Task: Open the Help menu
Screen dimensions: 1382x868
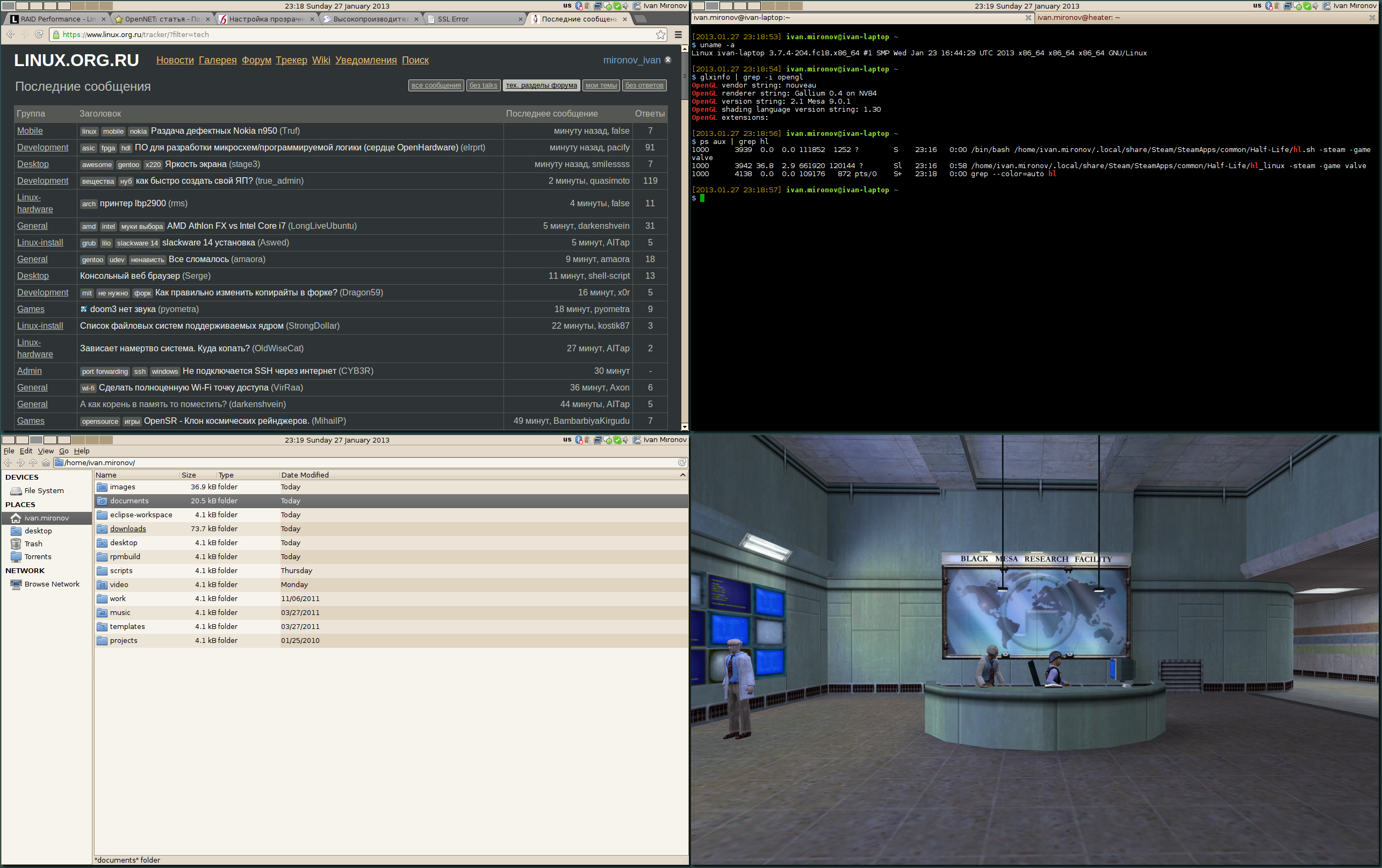Action: [x=82, y=451]
